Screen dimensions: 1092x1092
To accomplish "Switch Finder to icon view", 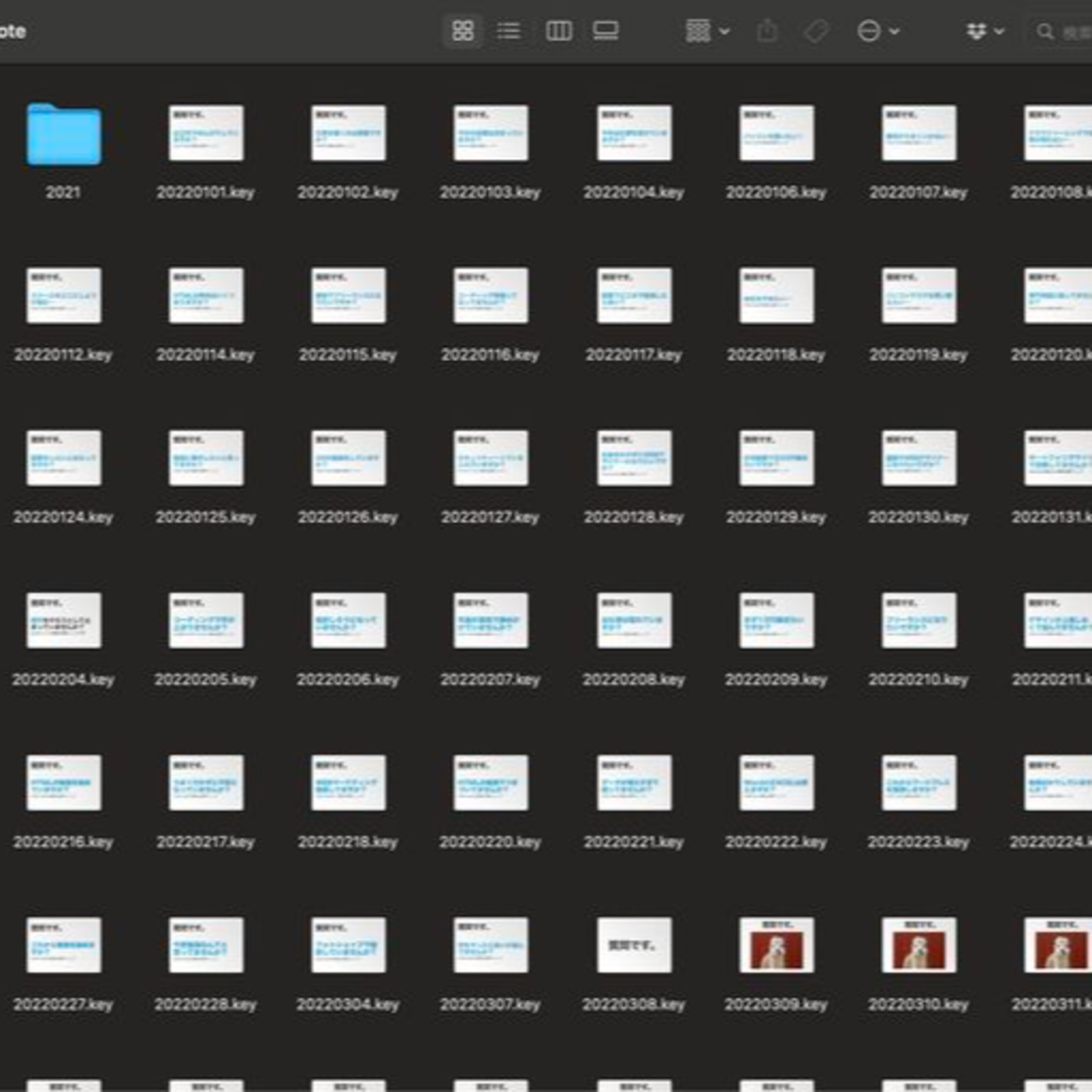I will 462,31.
